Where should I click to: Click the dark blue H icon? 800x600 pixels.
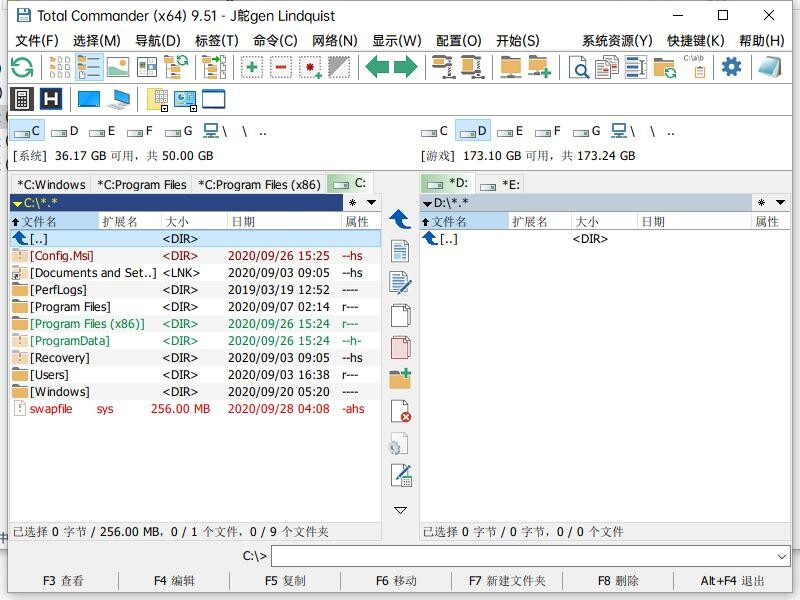51,99
